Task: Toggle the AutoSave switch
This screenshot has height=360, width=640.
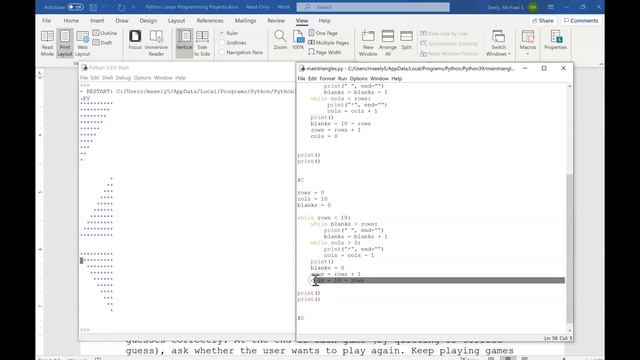Action: 75,7
